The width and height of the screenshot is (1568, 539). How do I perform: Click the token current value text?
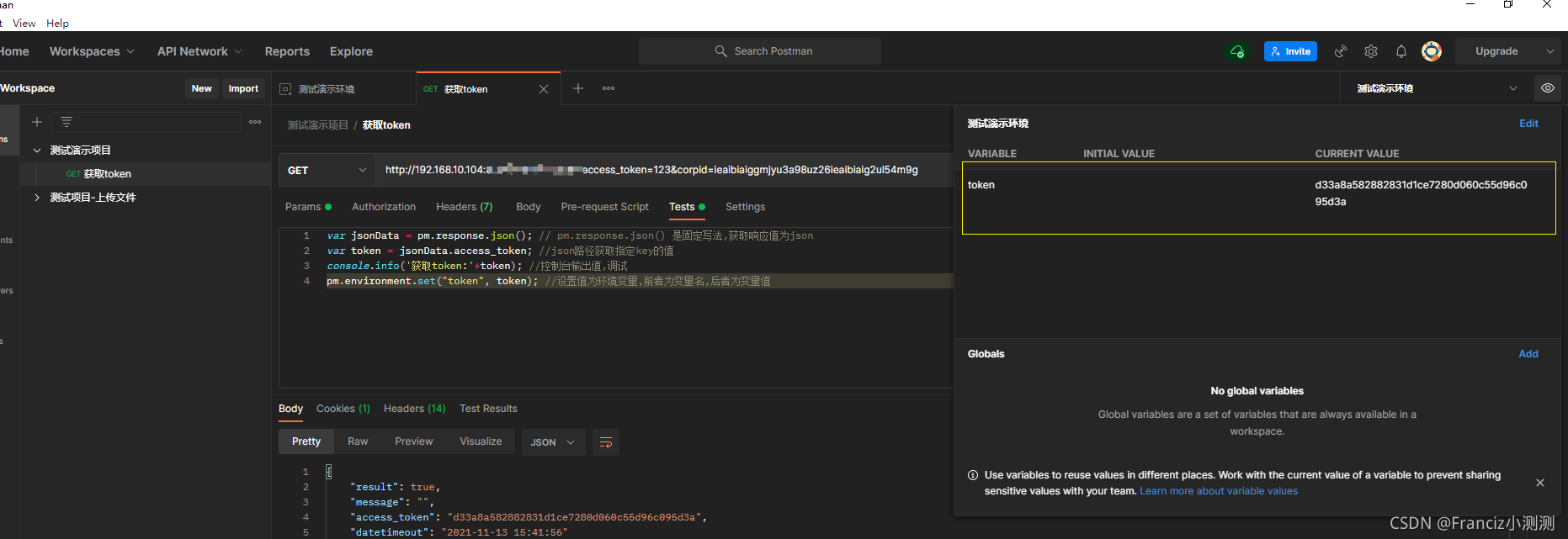1421,193
